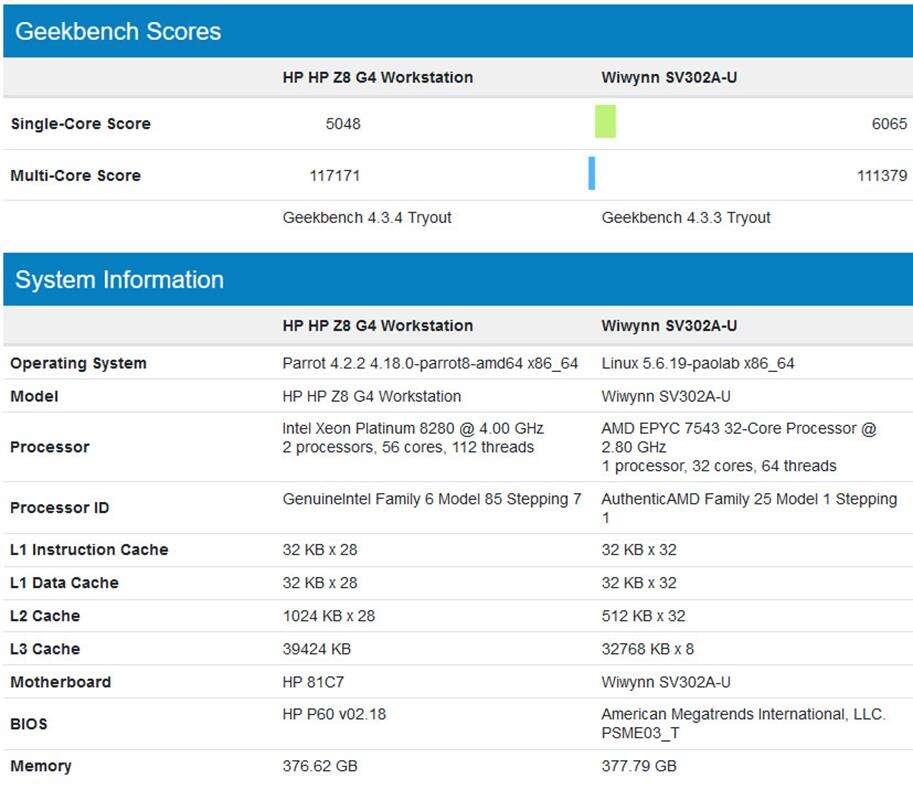Click the HP 81C7 motherboard value

(x=319, y=682)
